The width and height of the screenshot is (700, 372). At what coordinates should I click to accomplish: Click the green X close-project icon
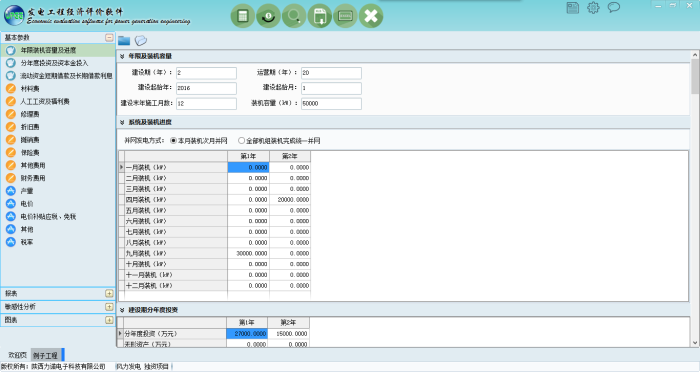pyautogui.click(x=371, y=16)
